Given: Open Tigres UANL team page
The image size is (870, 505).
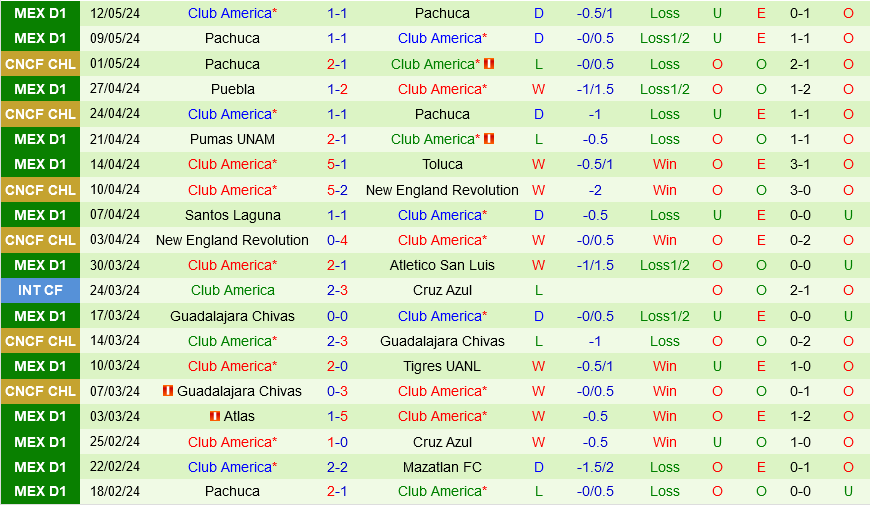Looking at the screenshot, I should pos(442,366).
